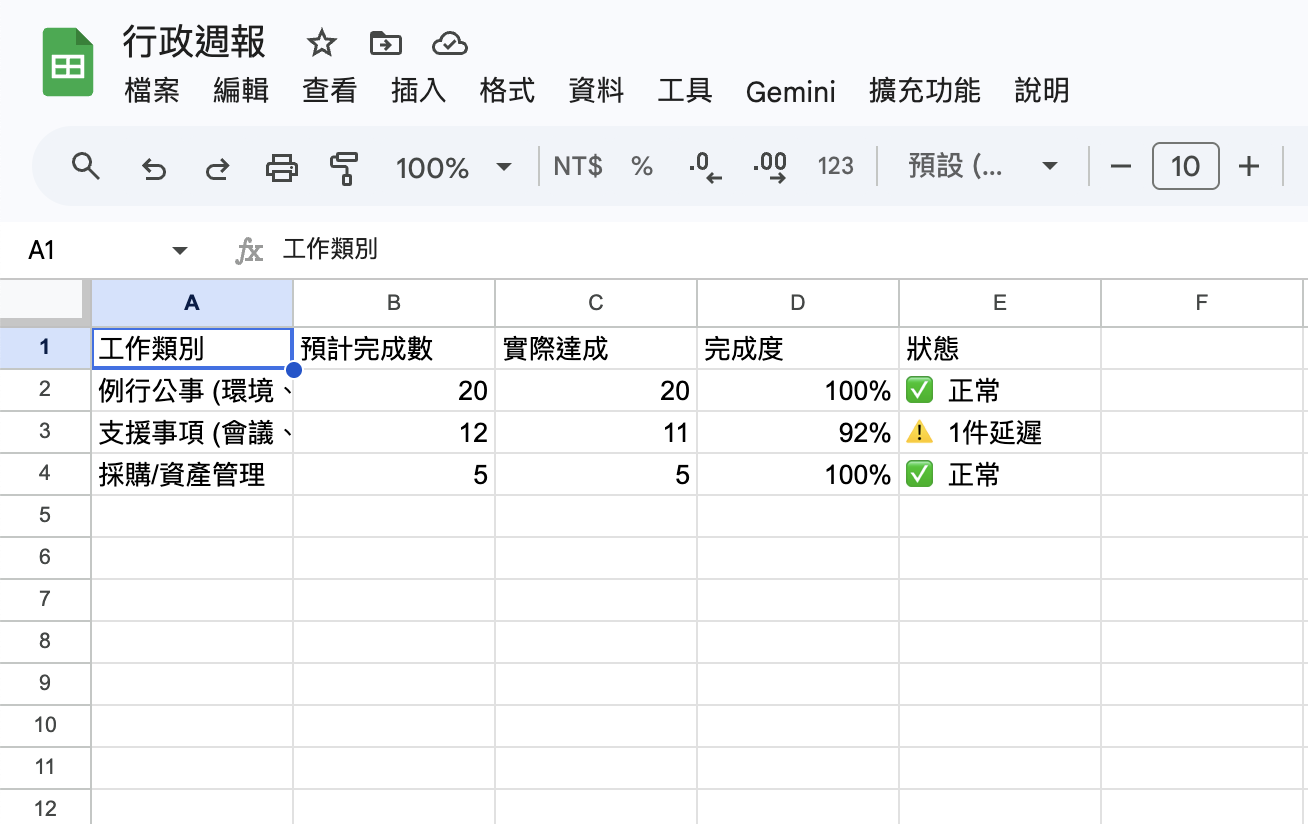Image resolution: width=1308 pixels, height=824 pixels.
Task: Redo the last action
Action: (x=217, y=168)
